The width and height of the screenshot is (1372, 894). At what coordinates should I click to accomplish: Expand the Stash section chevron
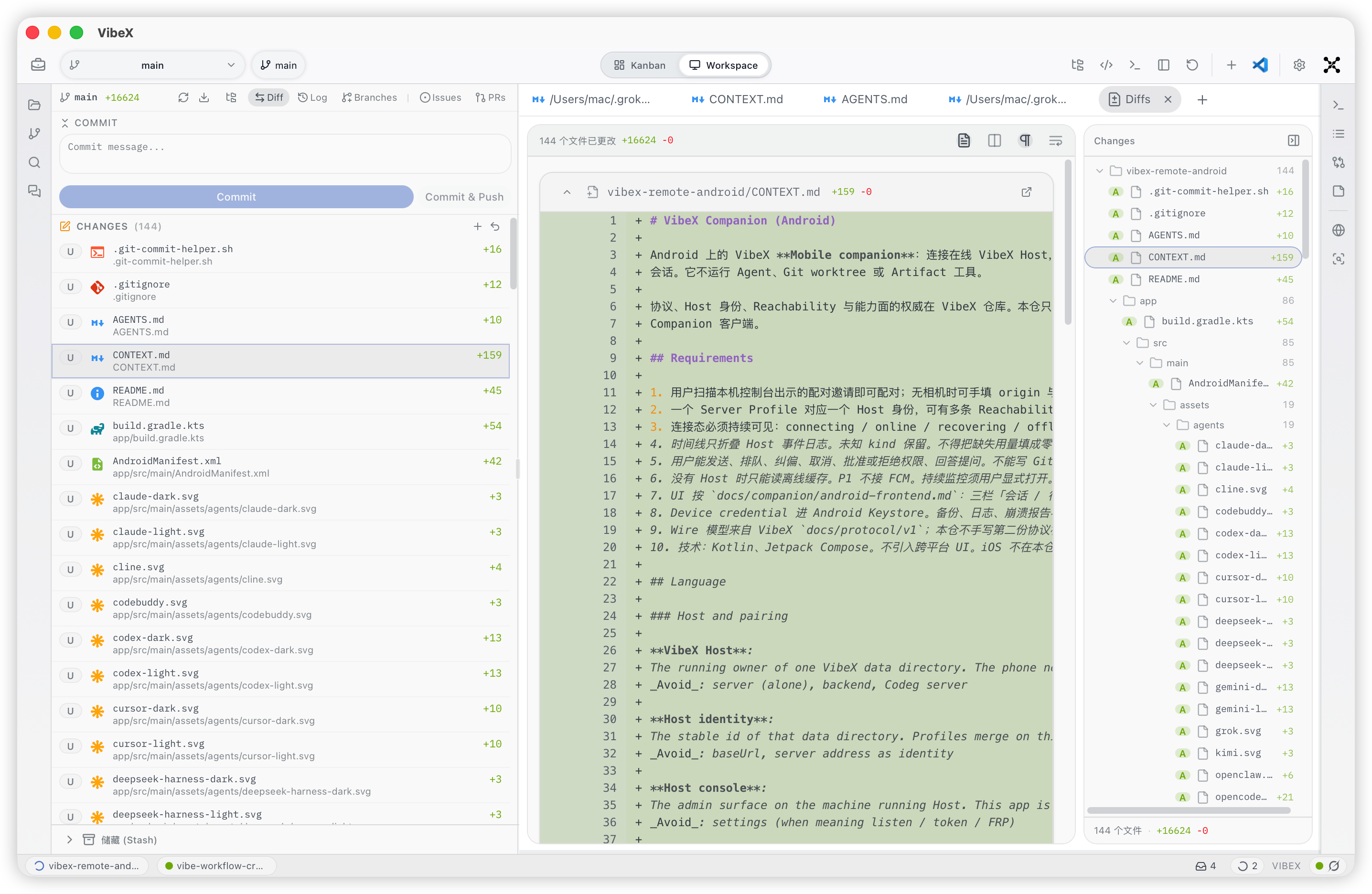pyautogui.click(x=69, y=839)
